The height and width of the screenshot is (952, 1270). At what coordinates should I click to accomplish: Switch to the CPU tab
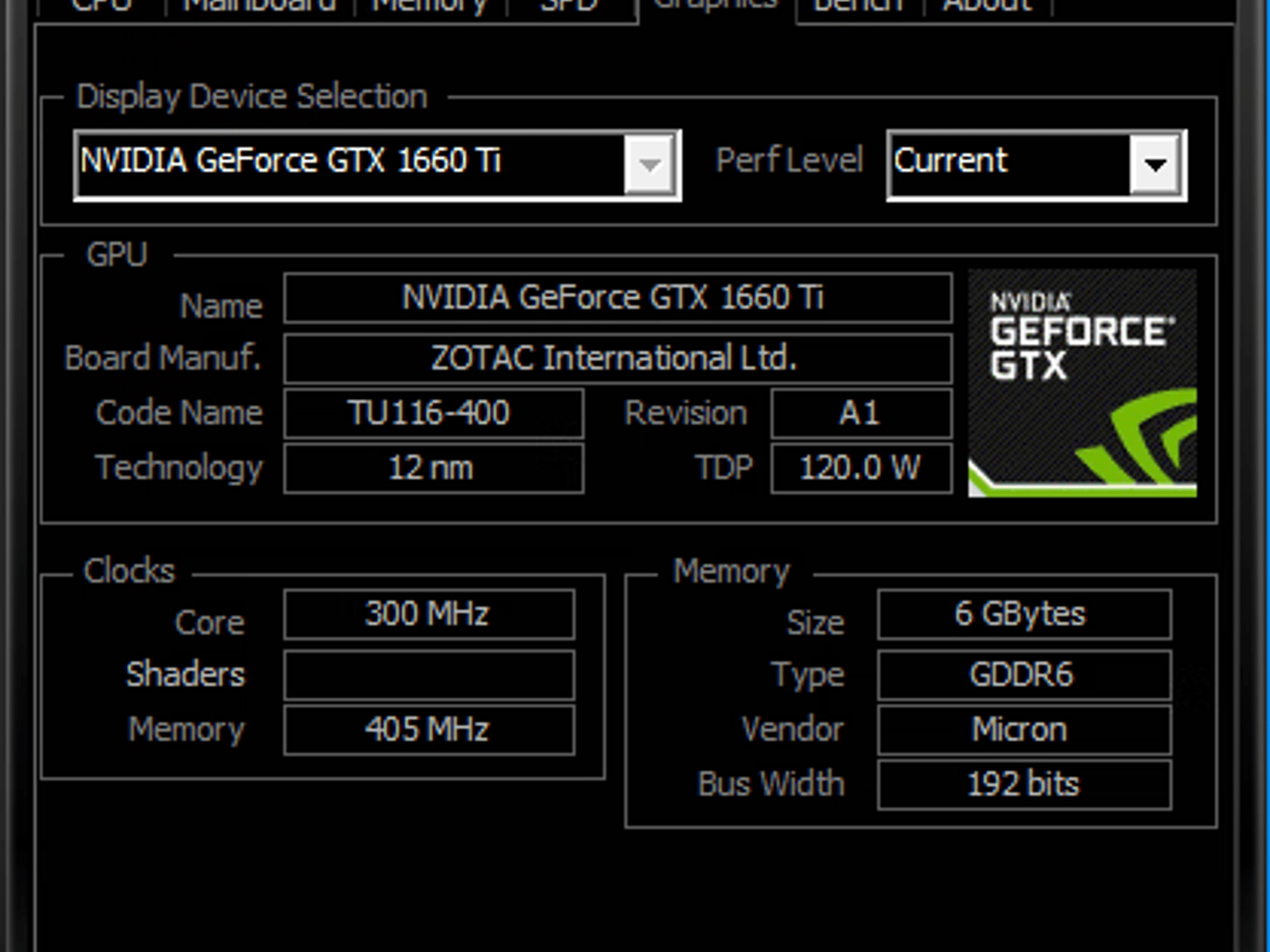(x=100, y=7)
